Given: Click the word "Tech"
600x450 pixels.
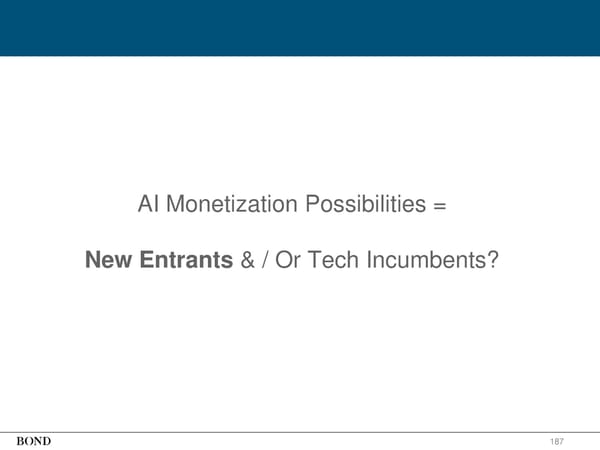Looking at the screenshot, I should tap(335, 260).
